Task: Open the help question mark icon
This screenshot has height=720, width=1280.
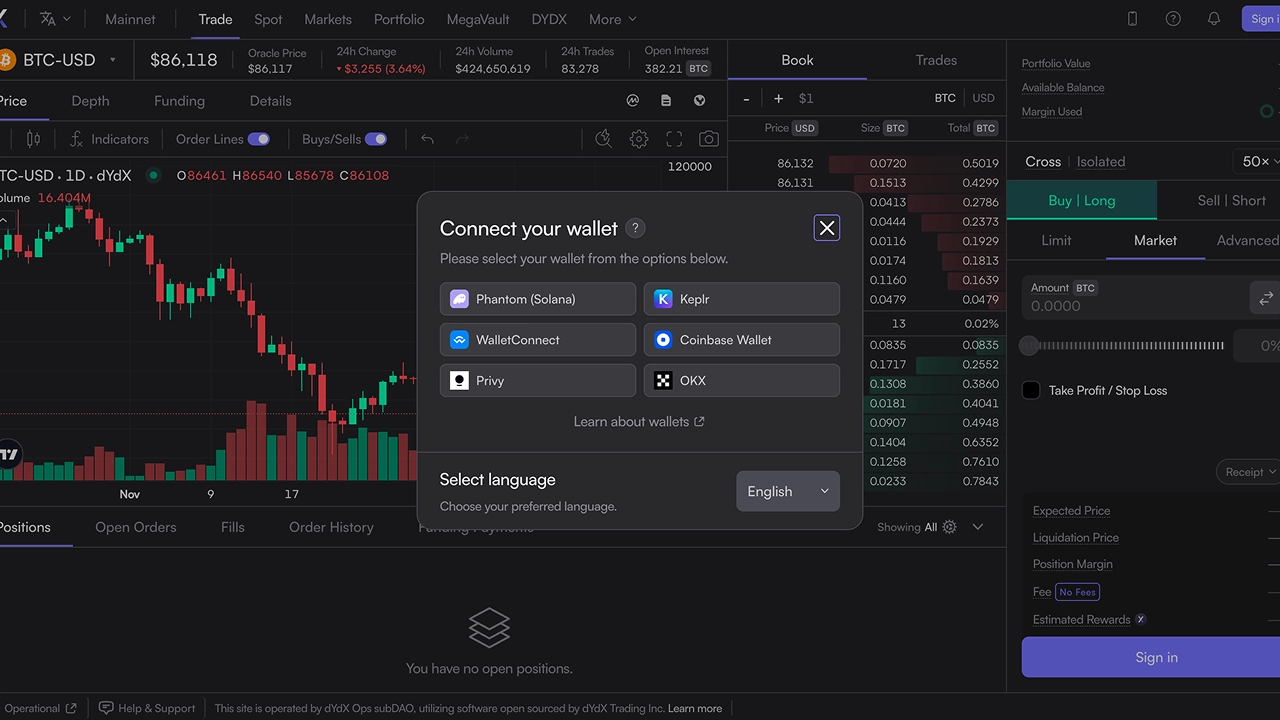Action: pos(1173,19)
